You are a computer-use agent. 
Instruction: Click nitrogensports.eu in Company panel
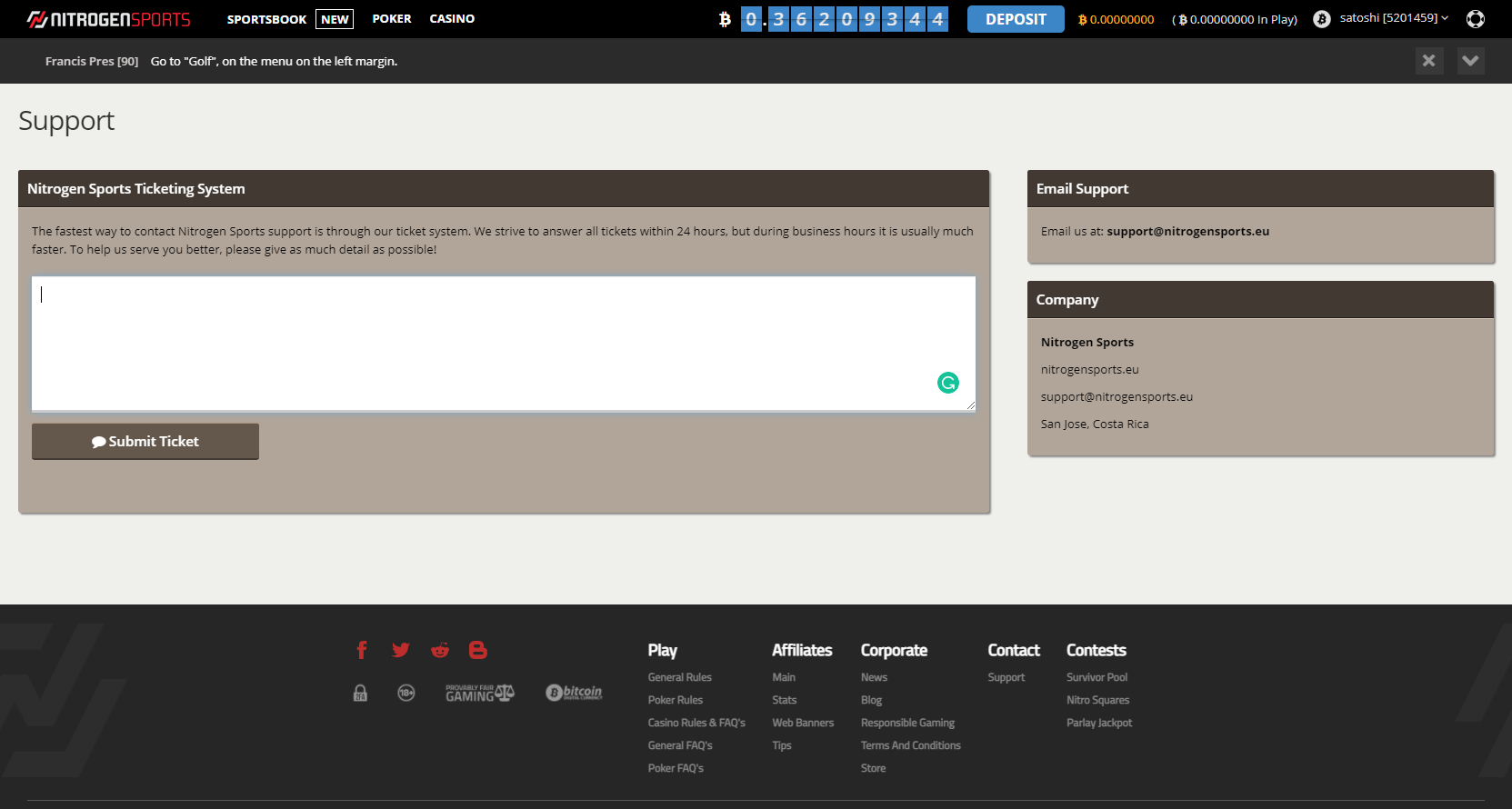[x=1089, y=369]
